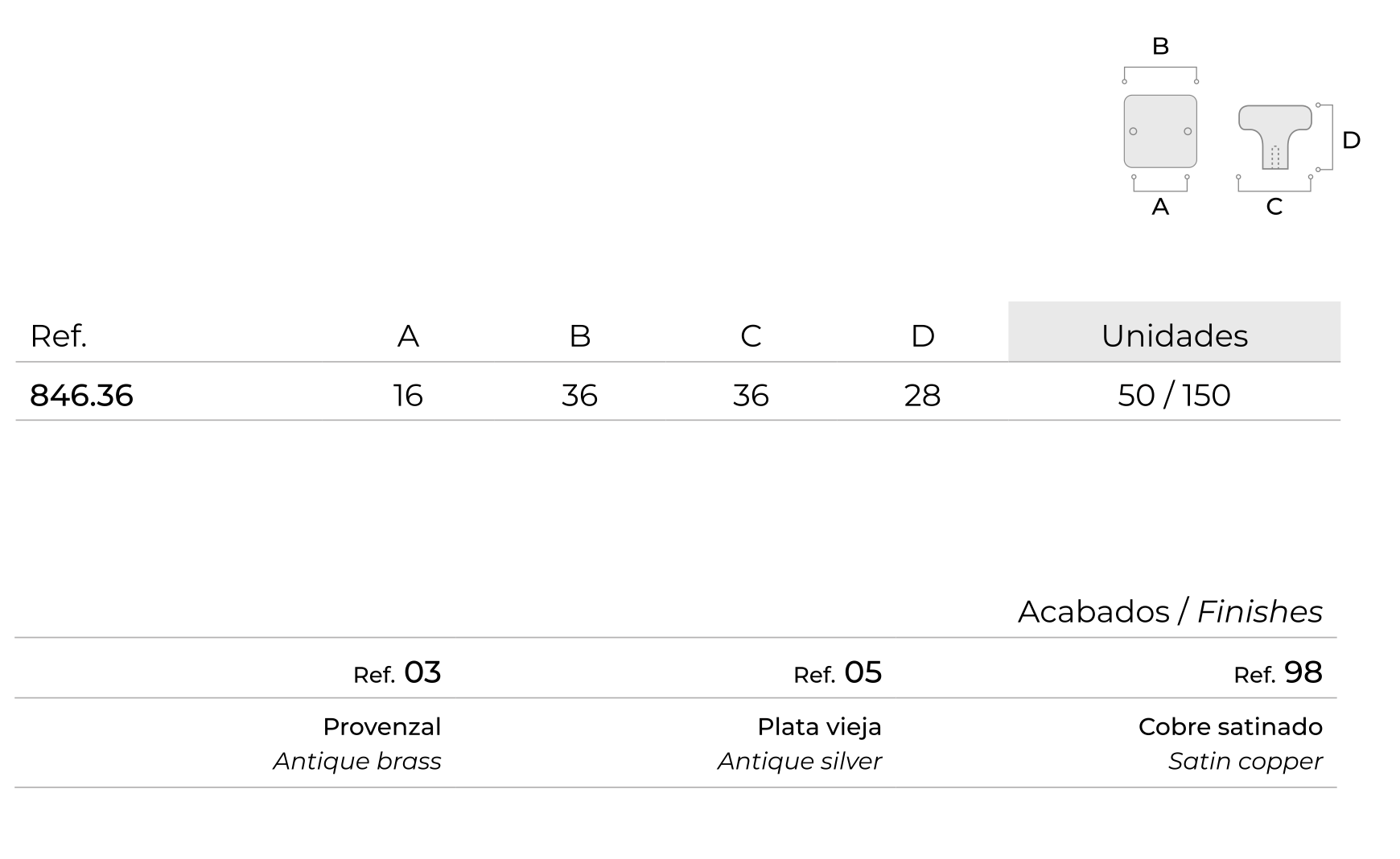
Task: Select dimension label C under the side view
Action: pyautogui.click(x=1274, y=207)
